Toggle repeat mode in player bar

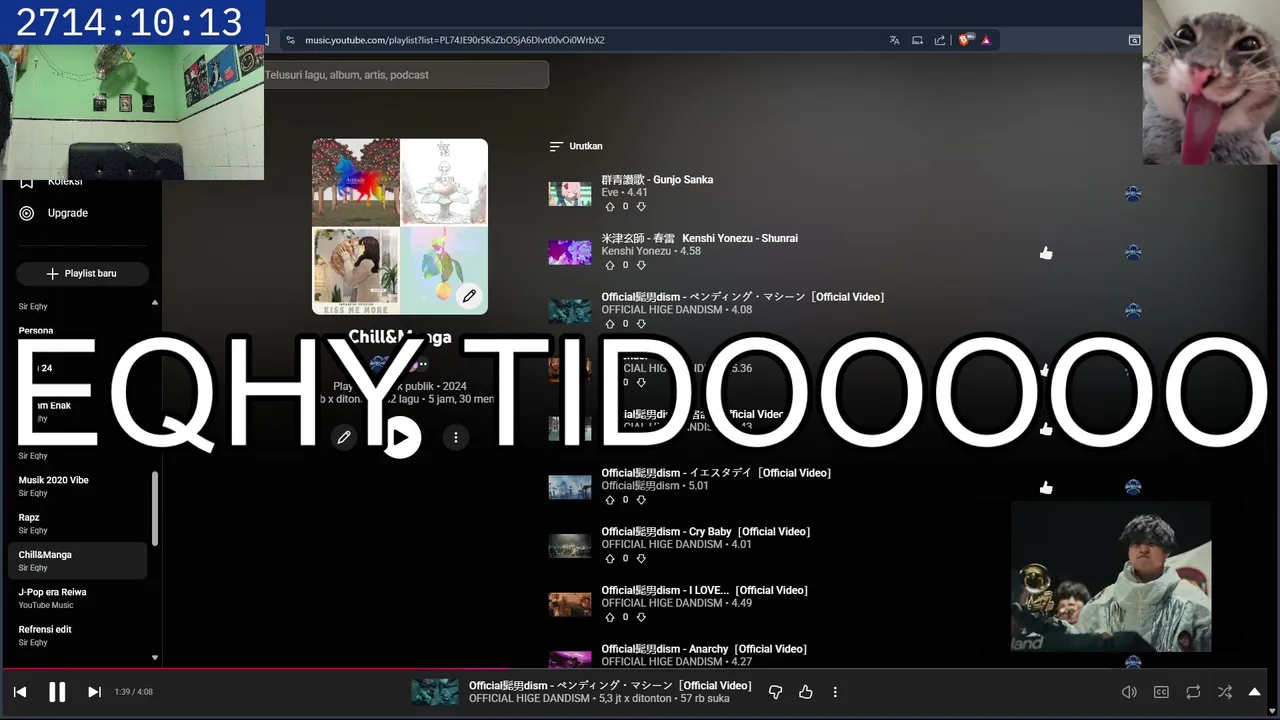[x=1193, y=692]
